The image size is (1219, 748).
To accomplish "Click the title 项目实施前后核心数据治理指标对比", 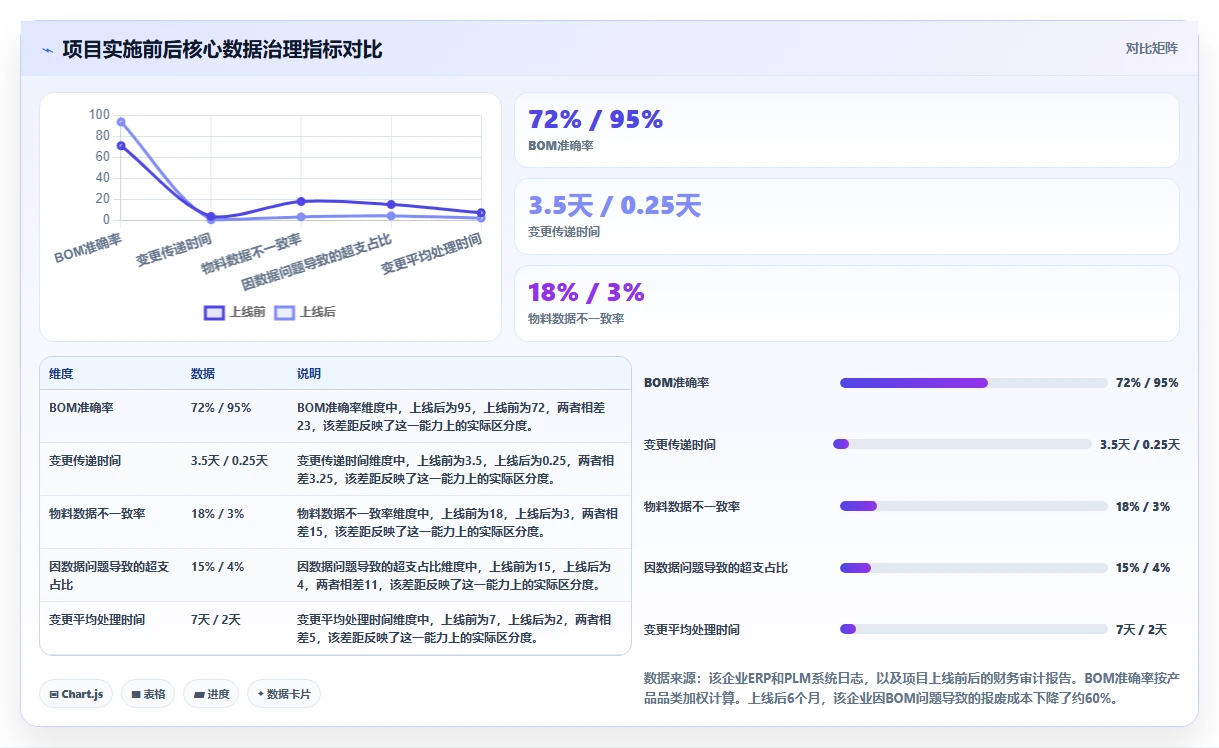I will click(x=222, y=50).
